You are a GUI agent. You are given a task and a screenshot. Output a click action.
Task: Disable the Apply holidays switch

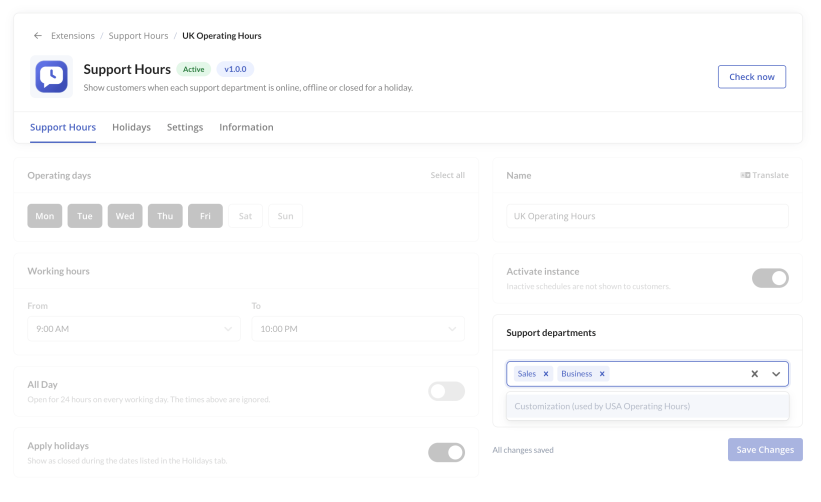click(447, 452)
